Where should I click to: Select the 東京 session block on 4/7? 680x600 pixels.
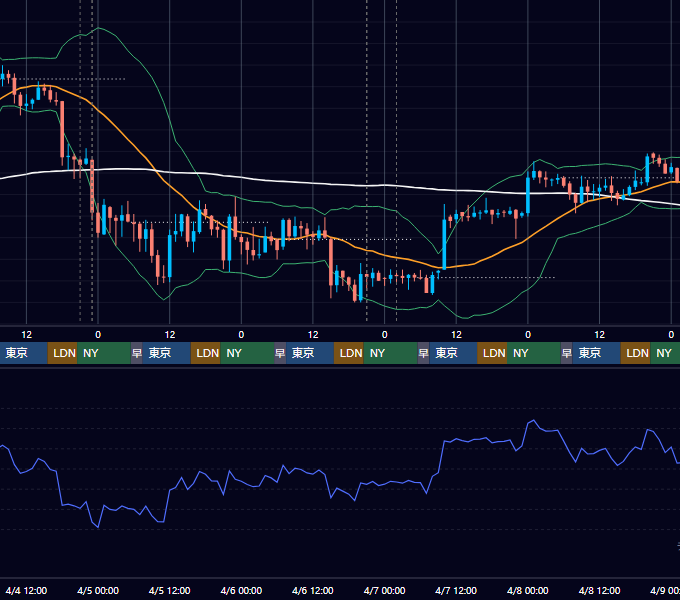453,353
